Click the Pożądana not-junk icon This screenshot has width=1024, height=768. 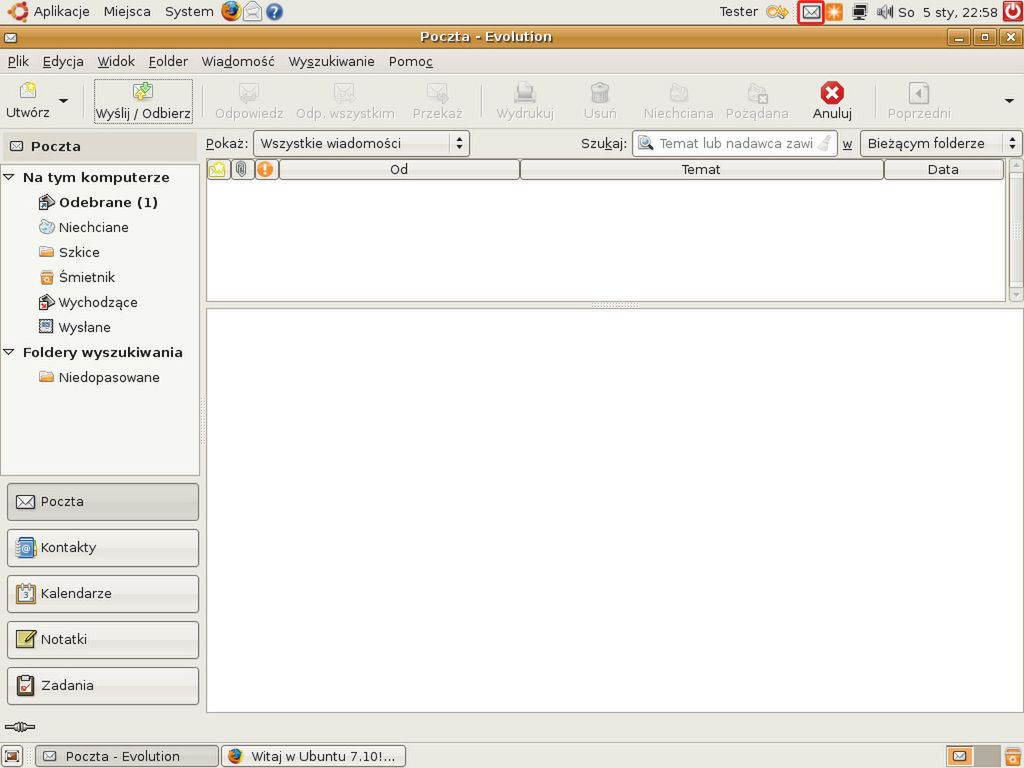point(757,92)
